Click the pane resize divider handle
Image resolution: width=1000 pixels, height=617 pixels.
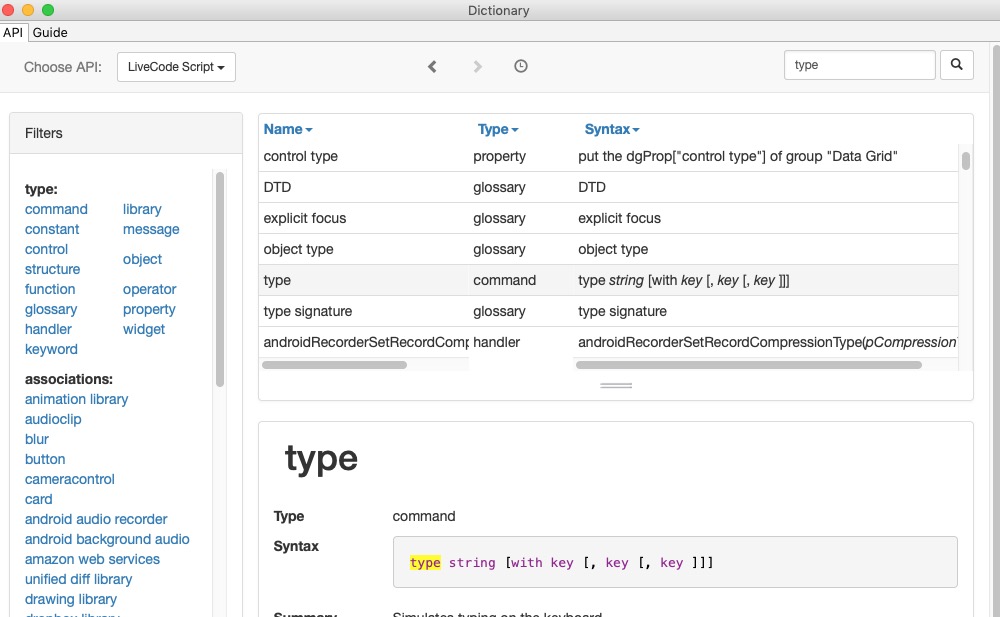616,385
